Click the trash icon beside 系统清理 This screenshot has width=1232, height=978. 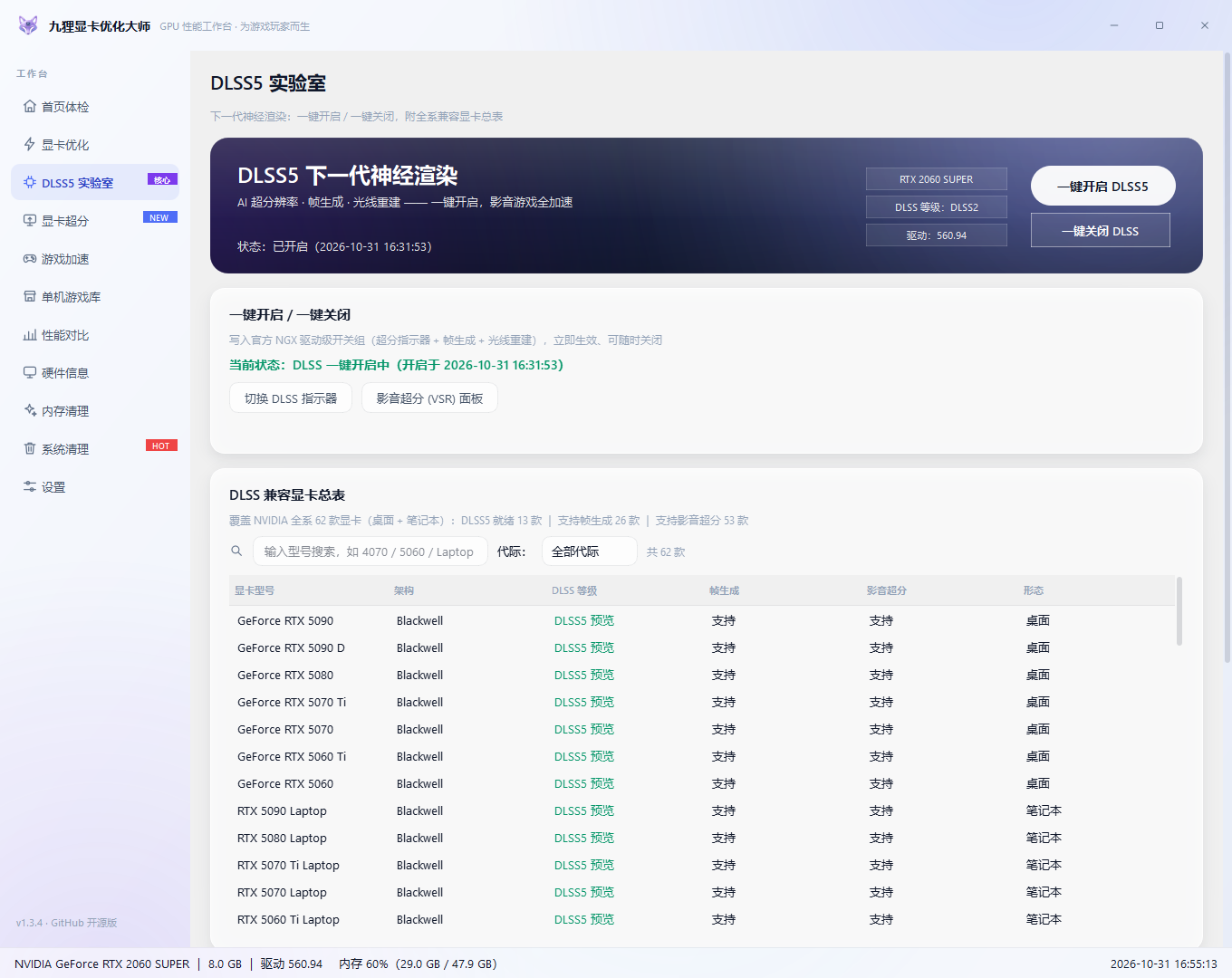[x=30, y=449]
